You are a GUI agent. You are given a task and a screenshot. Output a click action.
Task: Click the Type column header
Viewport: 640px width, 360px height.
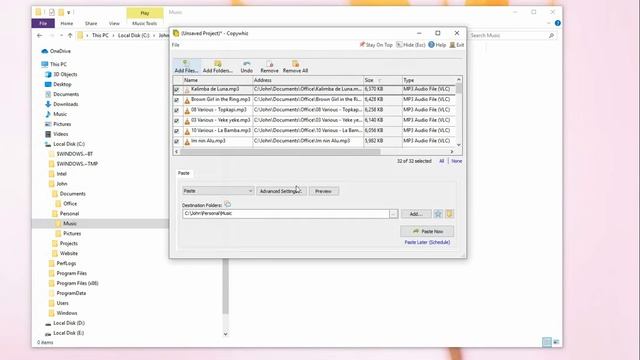tap(429, 80)
